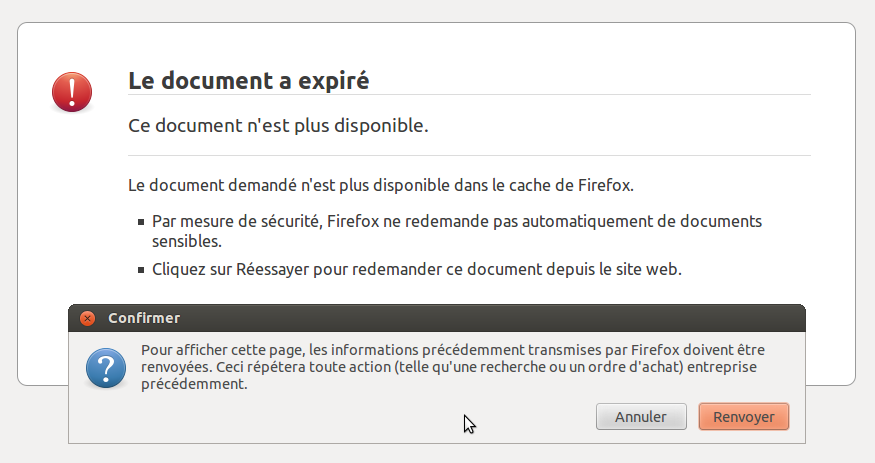Click the blue question mark icon
Image resolution: width=875 pixels, height=463 pixels.
[x=105, y=368]
